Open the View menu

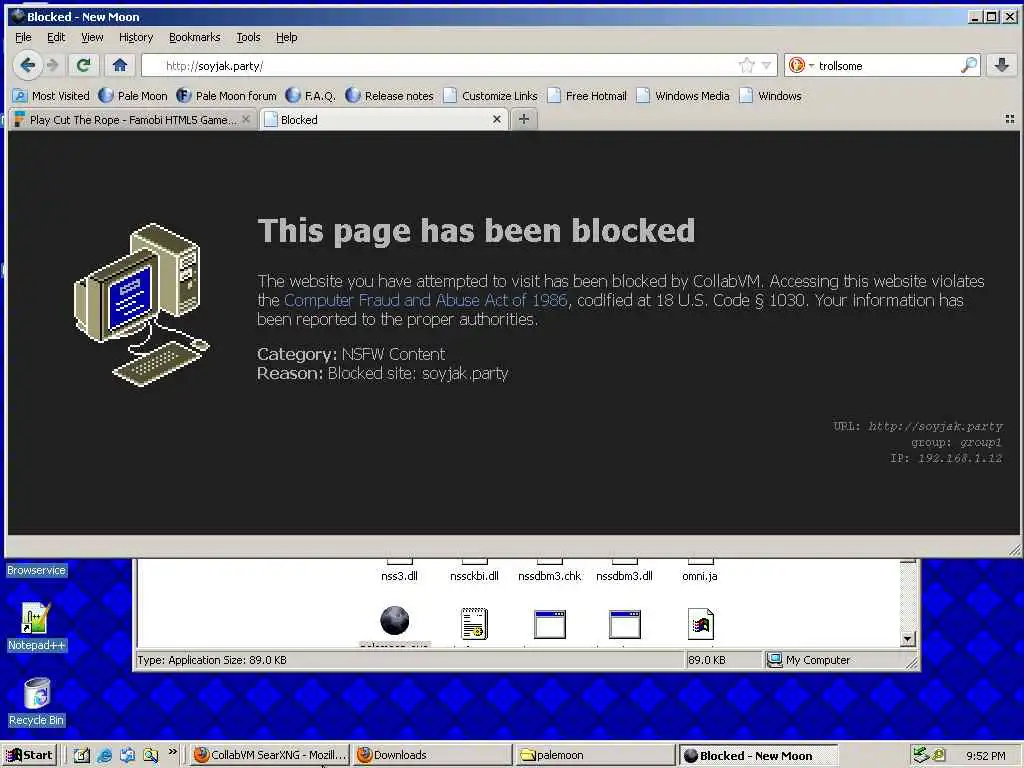pos(92,37)
